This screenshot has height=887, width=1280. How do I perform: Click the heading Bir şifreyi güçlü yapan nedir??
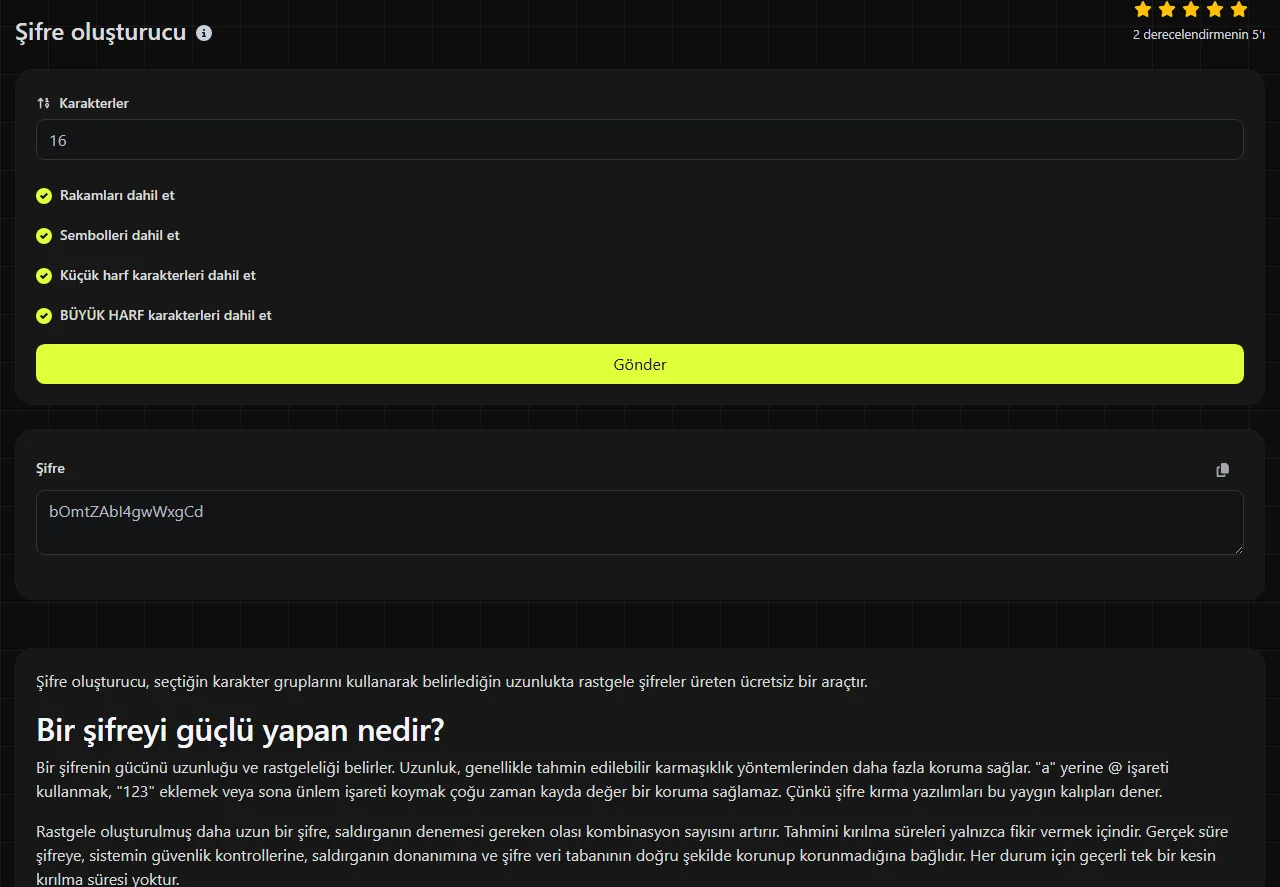tap(240, 730)
